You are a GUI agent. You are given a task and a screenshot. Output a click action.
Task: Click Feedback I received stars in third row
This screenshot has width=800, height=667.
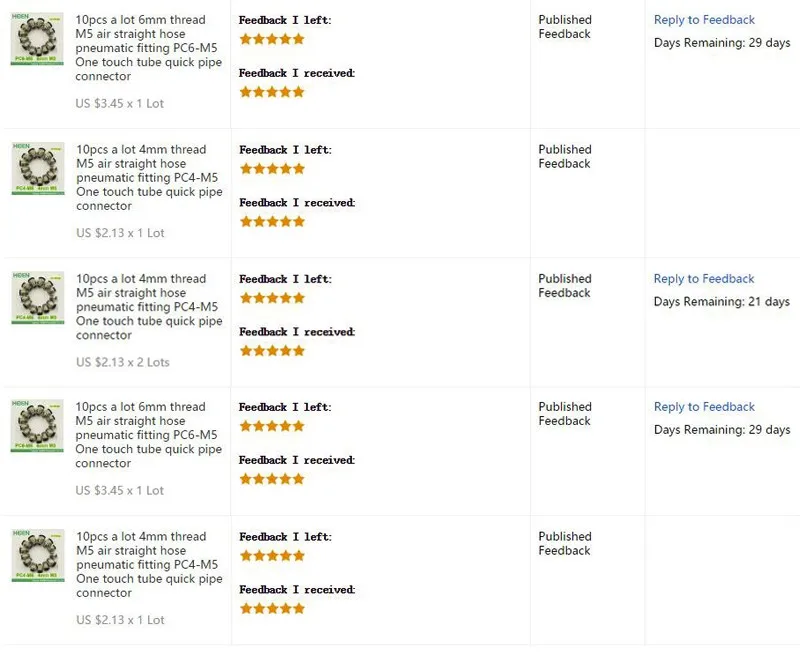pyautogui.click(x=272, y=351)
